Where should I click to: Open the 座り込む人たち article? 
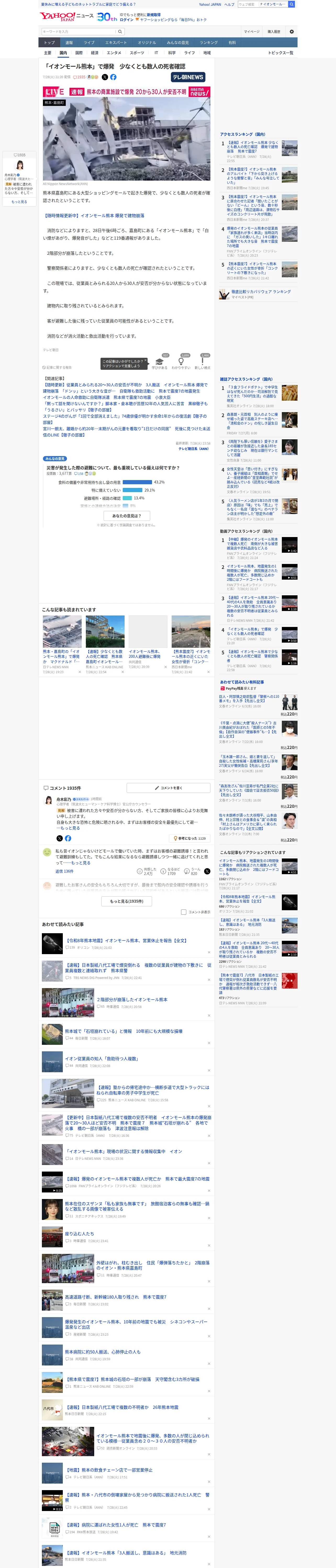(79, 1234)
